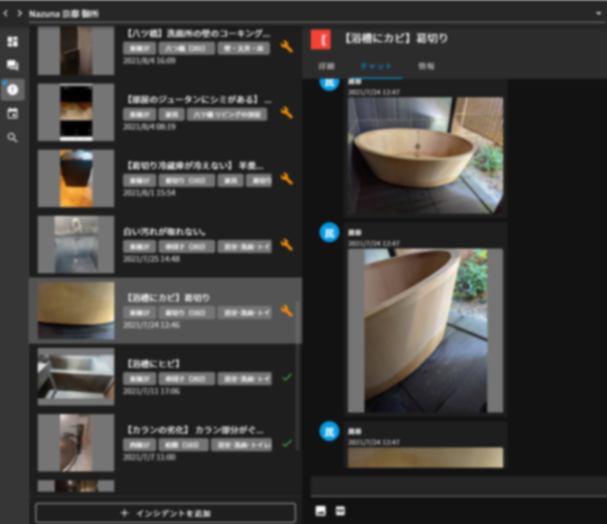Click the incident list vertical scrollbar
This screenshot has height=524, width=607.
[298, 375]
